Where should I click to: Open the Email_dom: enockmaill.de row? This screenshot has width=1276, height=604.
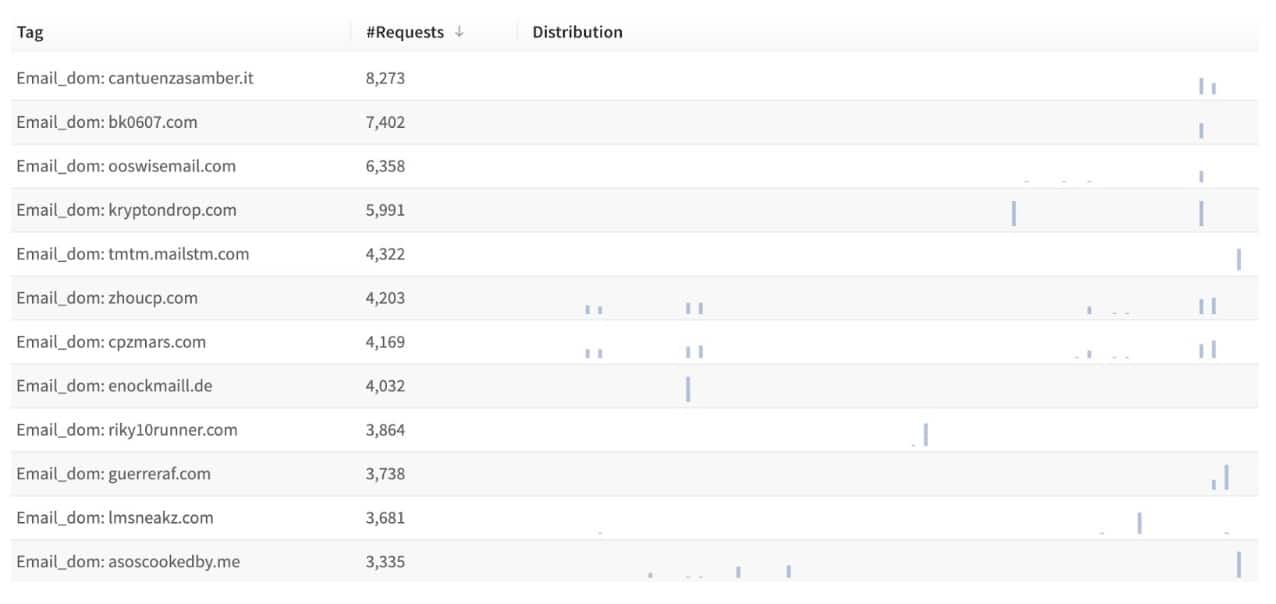[114, 386]
